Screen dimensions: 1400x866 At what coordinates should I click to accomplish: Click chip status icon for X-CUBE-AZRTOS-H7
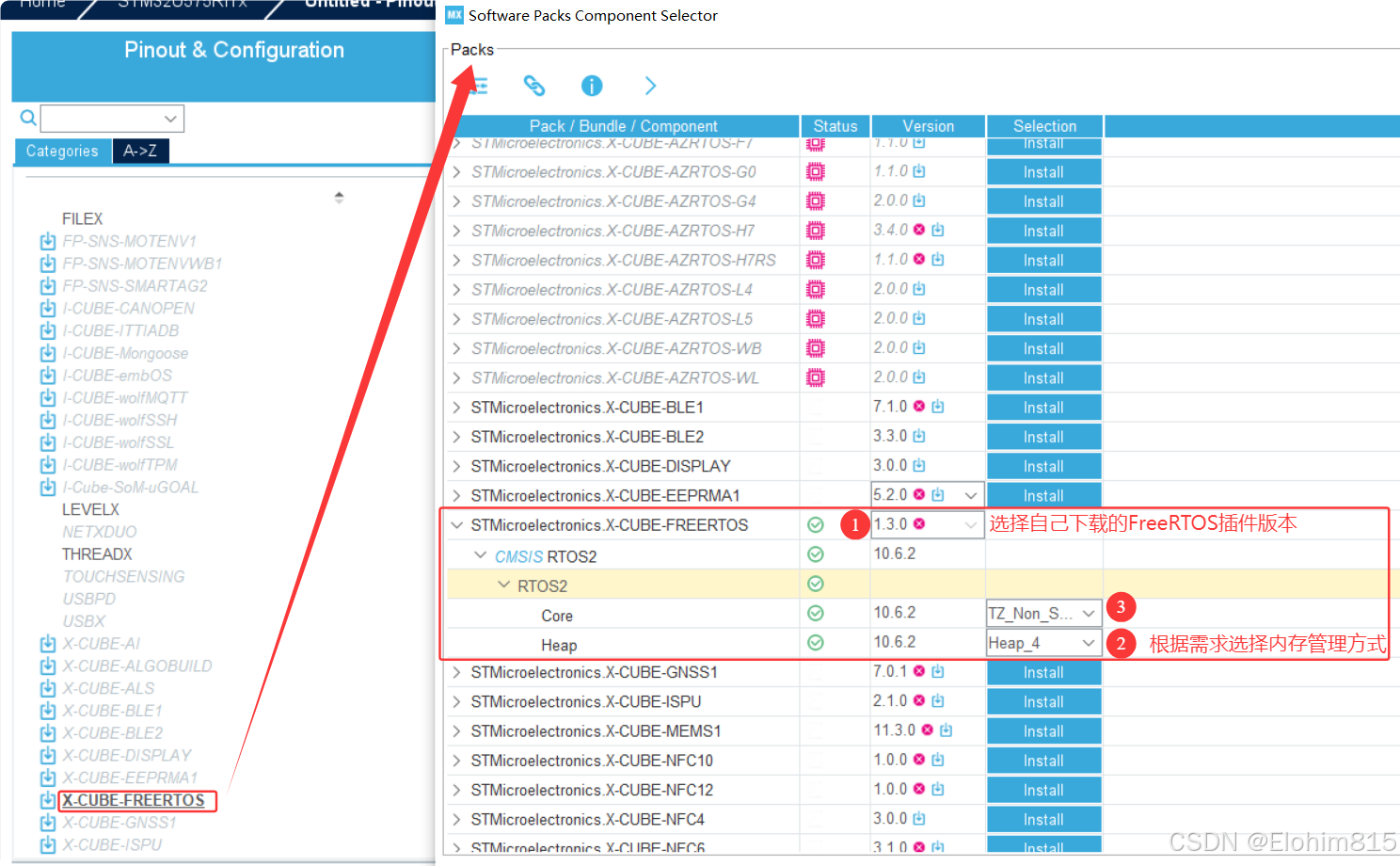tap(816, 231)
